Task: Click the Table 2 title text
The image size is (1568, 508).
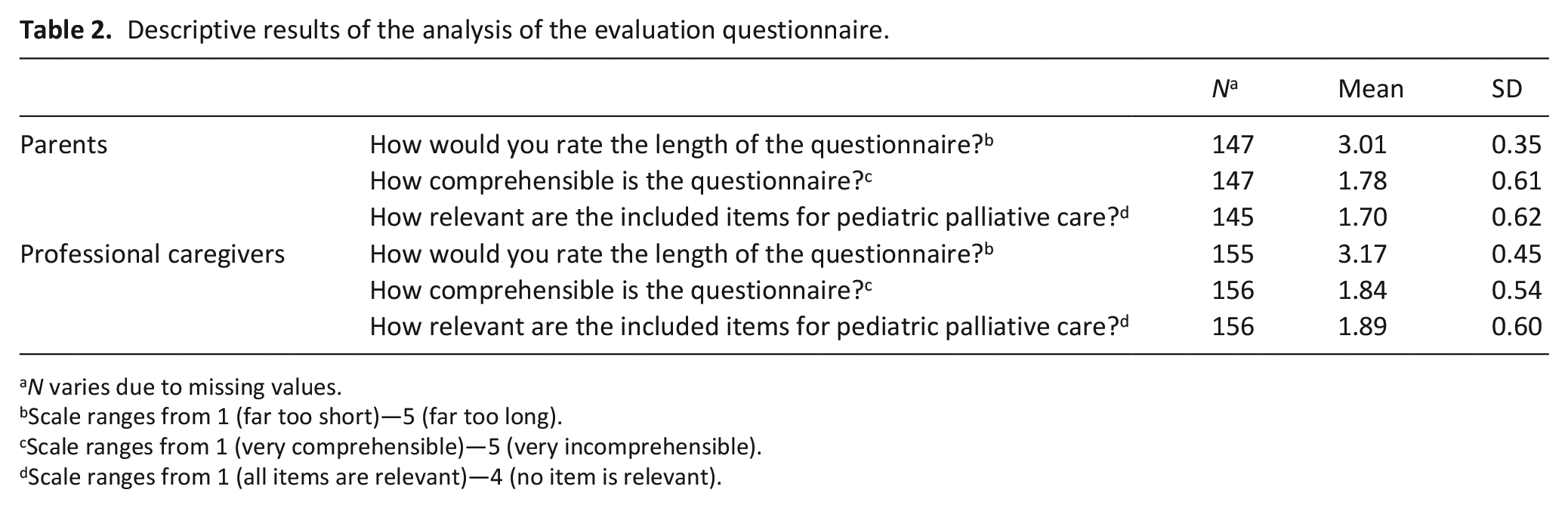Action: (x=455, y=30)
